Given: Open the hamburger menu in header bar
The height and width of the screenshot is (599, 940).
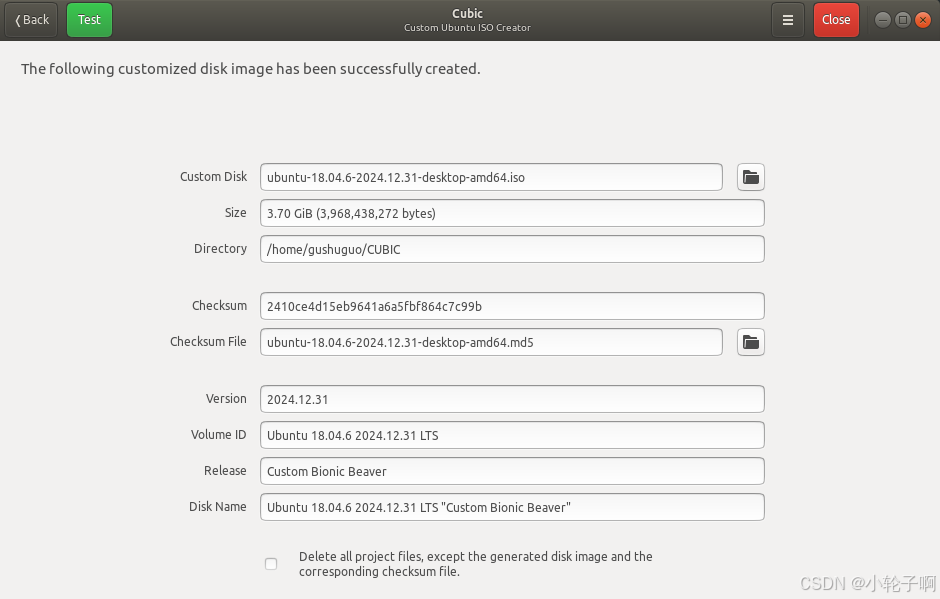Looking at the screenshot, I should pyautogui.click(x=788, y=20).
